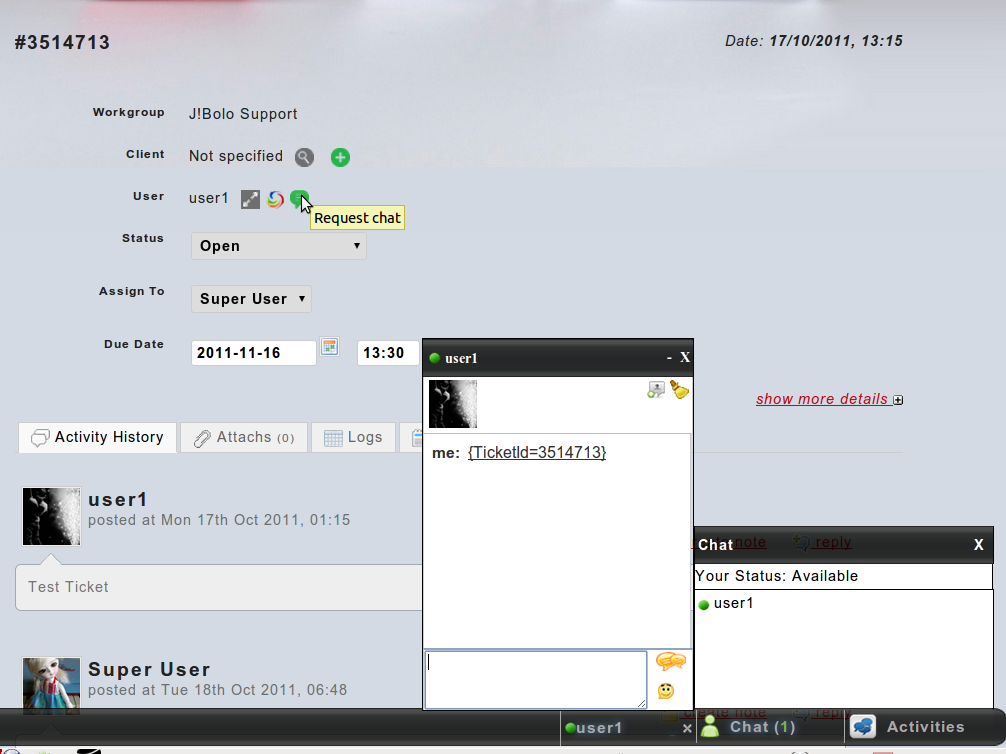The height and width of the screenshot is (754, 1006).
Task: Click the colorful swirl icon beside user1
Action: 275,199
